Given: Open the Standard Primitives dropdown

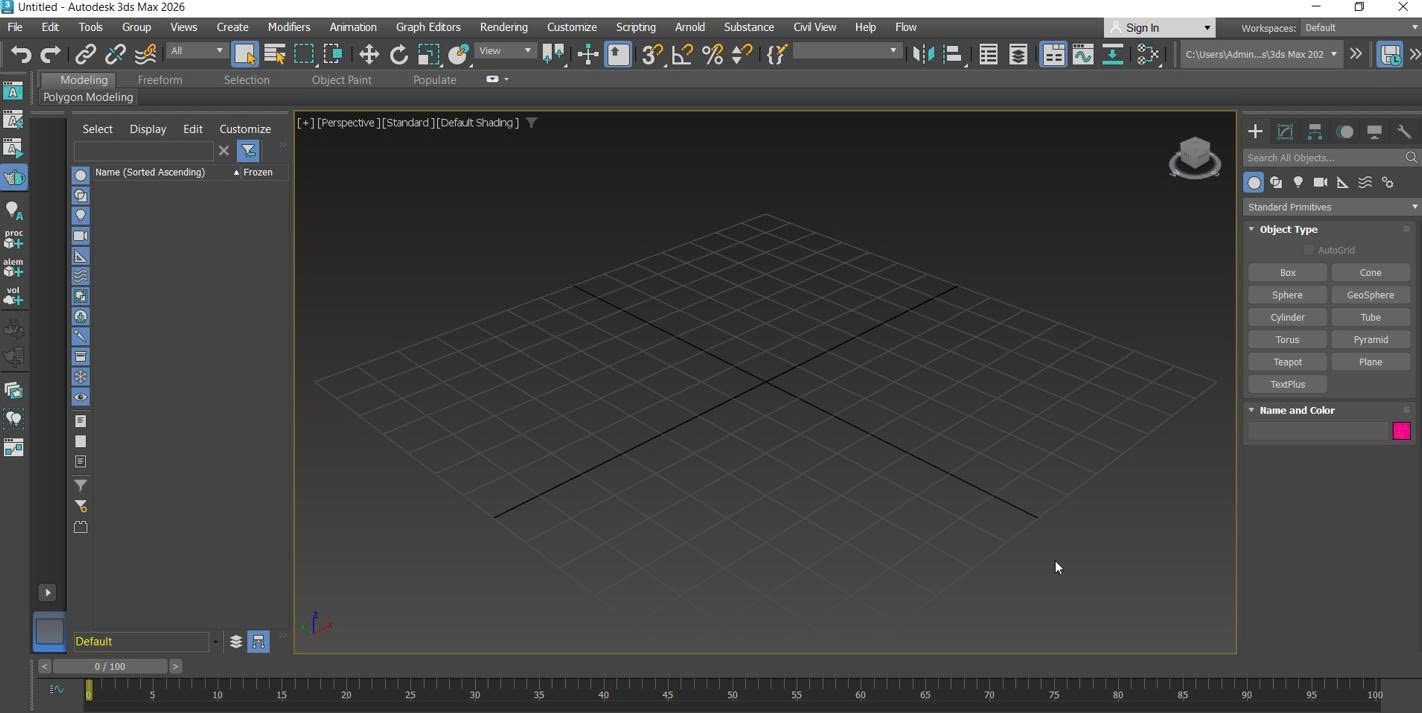Looking at the screenshot, I should click(1331, 207).
